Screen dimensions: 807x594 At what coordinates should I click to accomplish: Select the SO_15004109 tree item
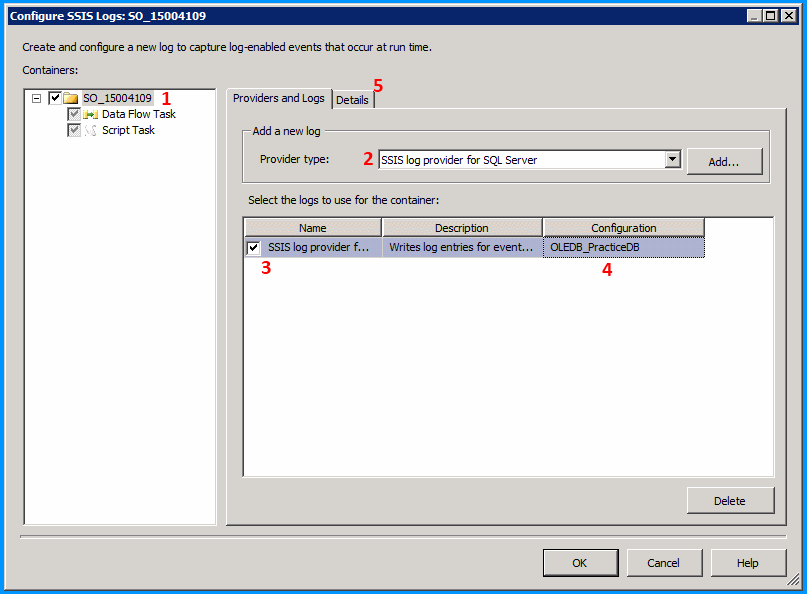coord(117,98)
